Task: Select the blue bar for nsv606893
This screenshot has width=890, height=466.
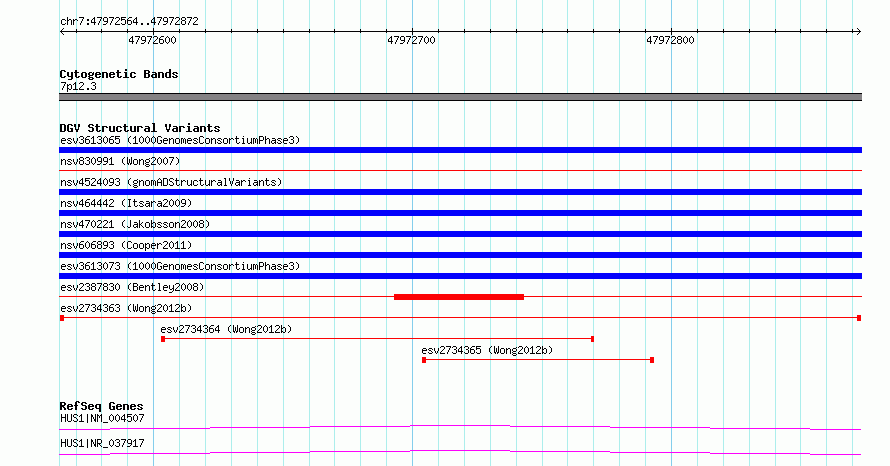Action: pos(460,255)
